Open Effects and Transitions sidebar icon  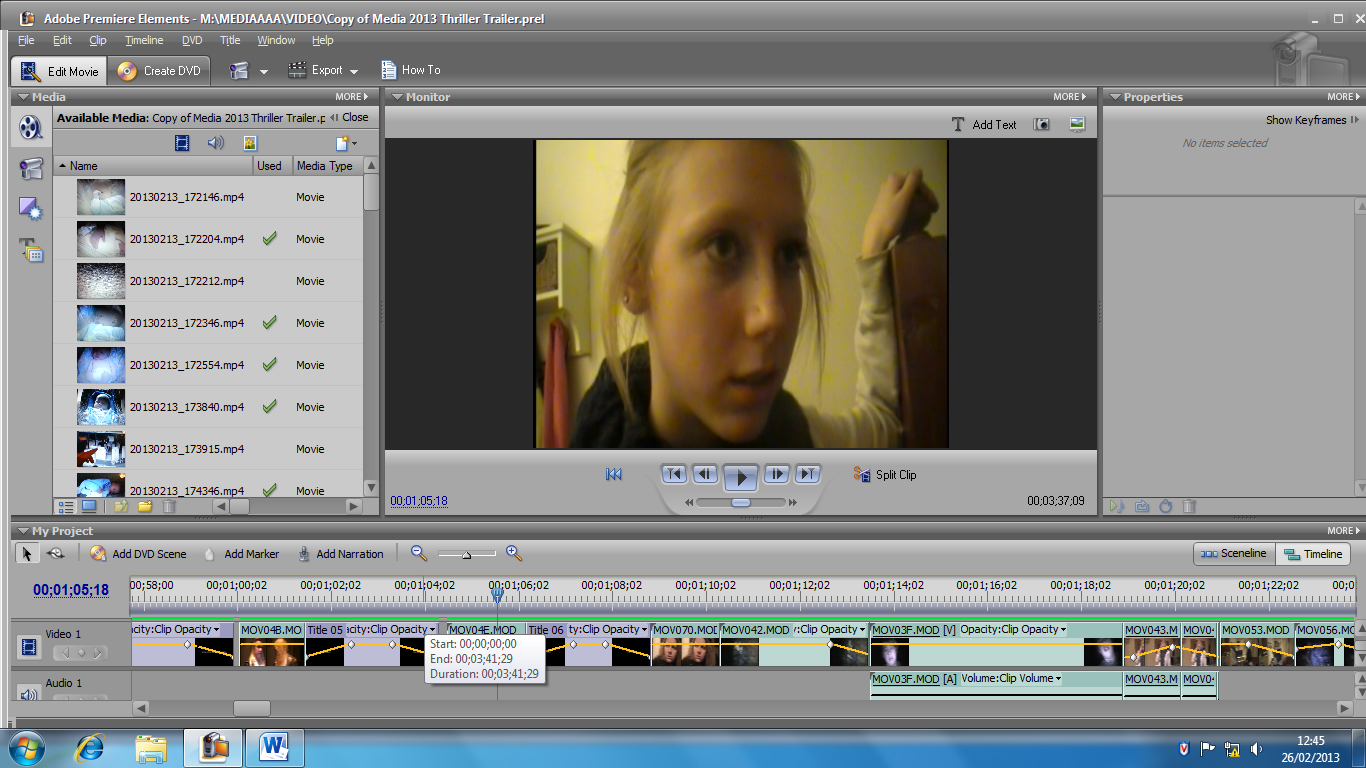click(32, 209)
